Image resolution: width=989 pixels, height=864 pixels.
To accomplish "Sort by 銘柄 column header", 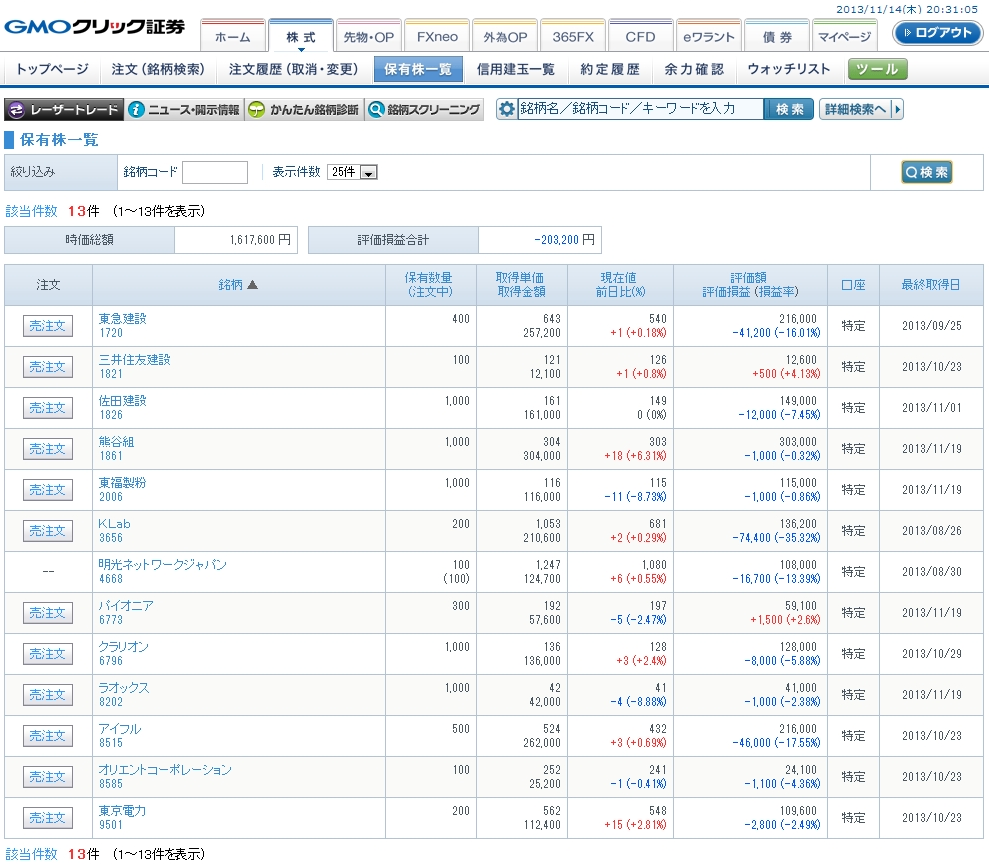I will click(238, 285).
